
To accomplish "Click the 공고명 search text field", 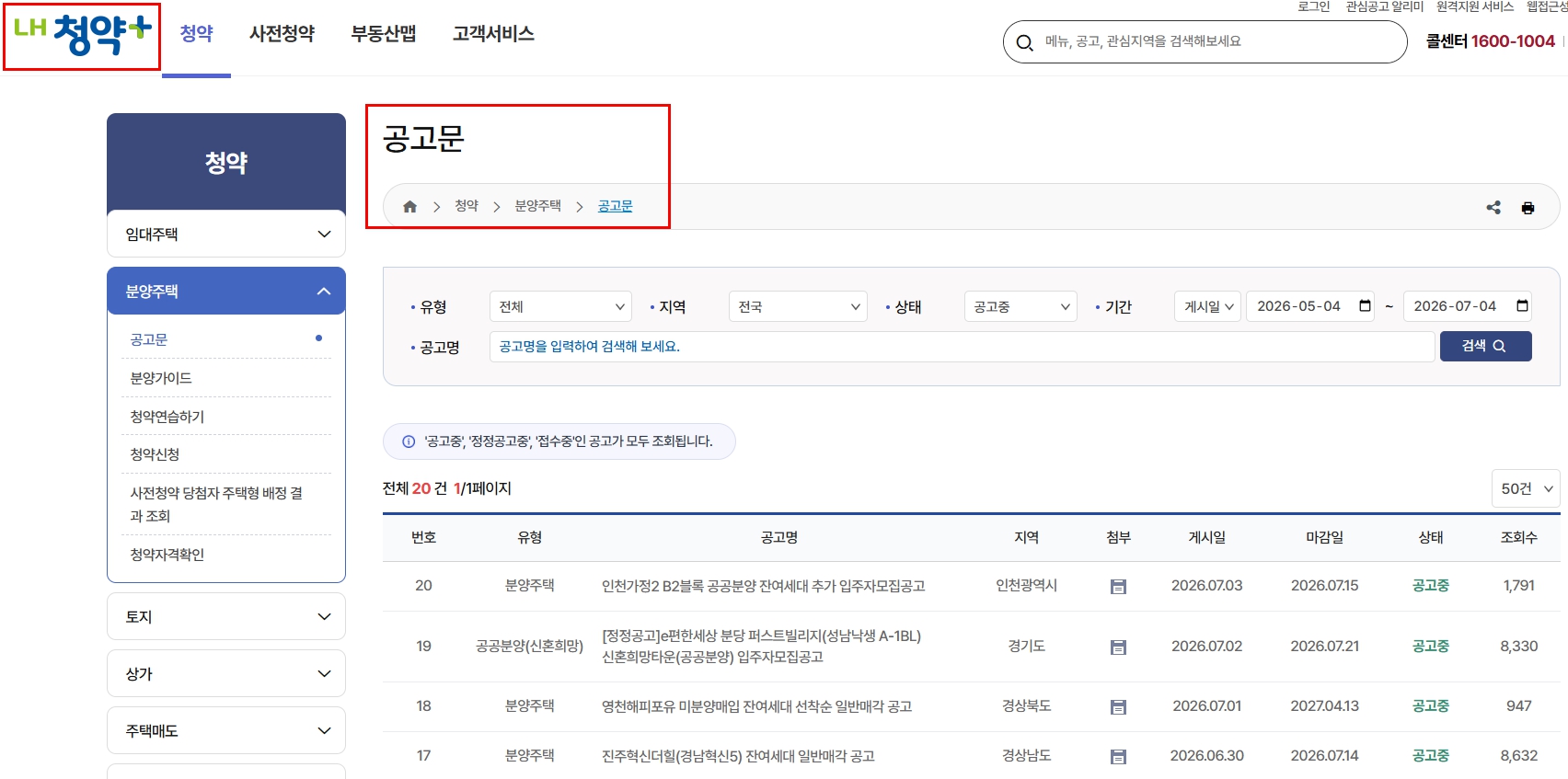I will coord(962,347).
